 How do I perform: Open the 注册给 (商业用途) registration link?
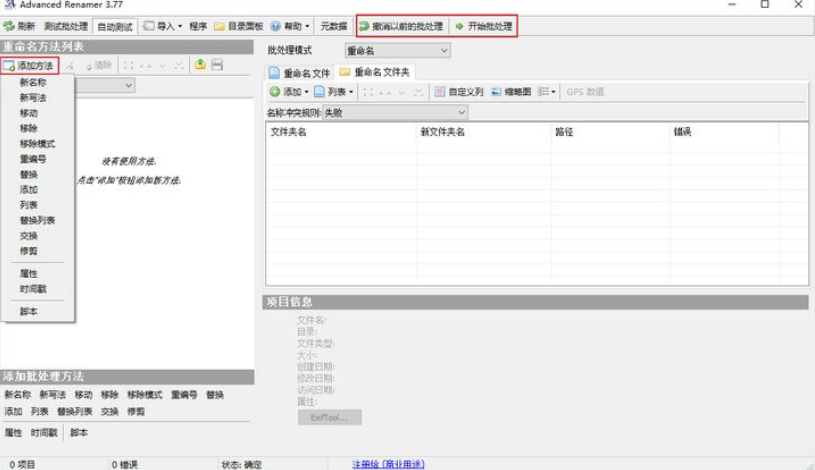pos(388,464)
